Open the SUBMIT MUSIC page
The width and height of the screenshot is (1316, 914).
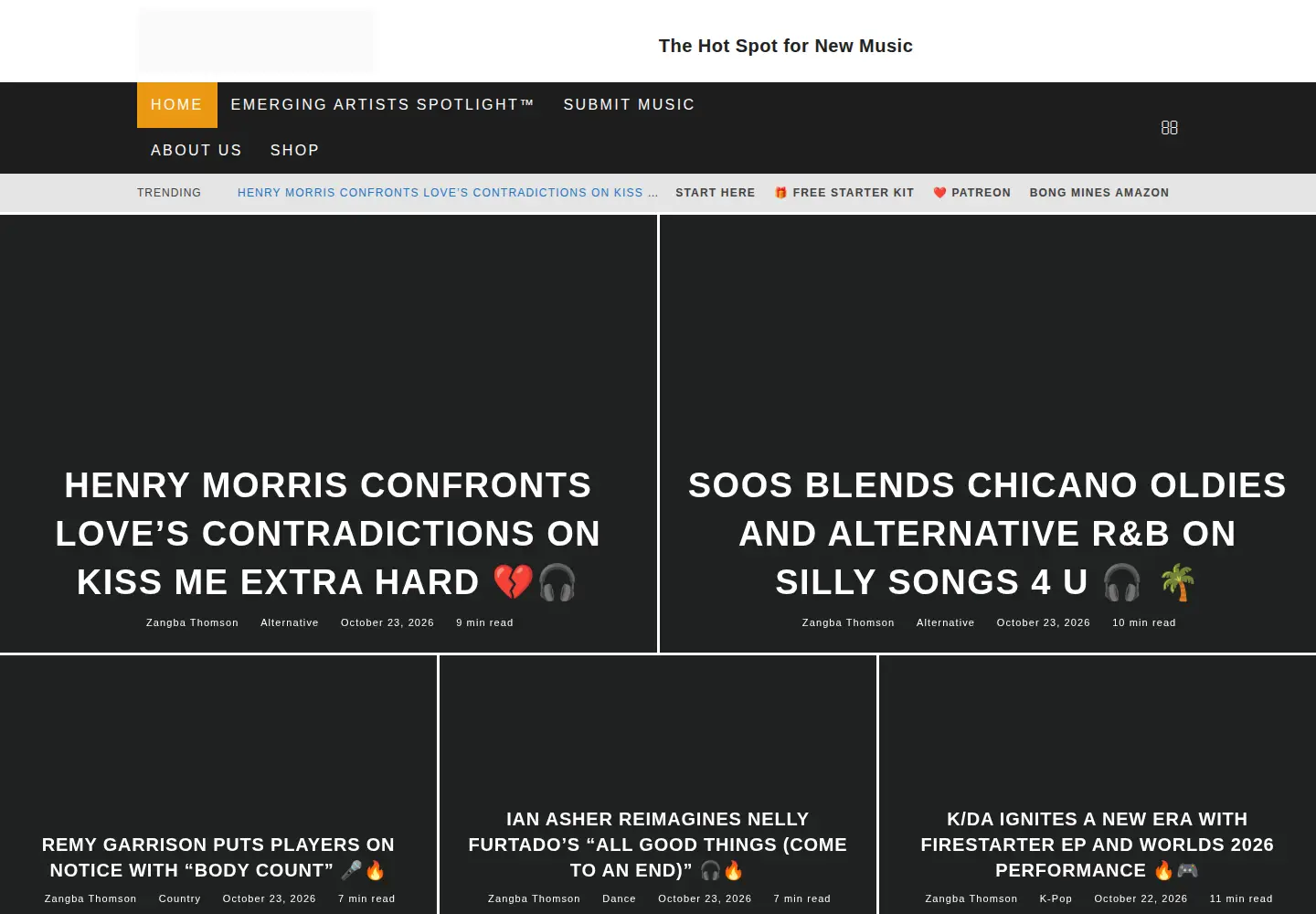click(629, 105)
